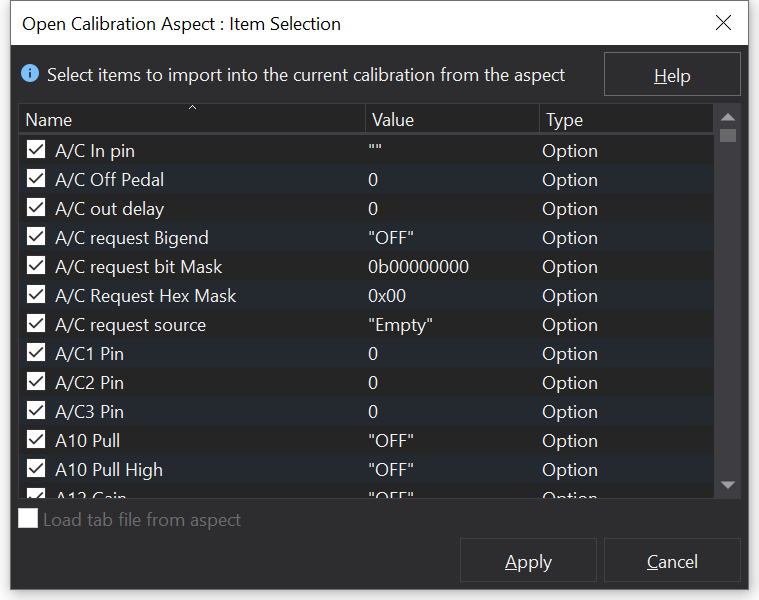Screen dimensions: 759x600
Task: Click the Type column header
Action: 625,119
